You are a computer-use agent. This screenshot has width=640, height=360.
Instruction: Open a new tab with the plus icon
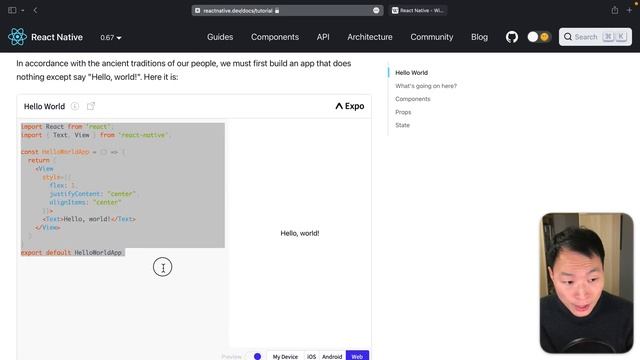(x=629, y=10)
